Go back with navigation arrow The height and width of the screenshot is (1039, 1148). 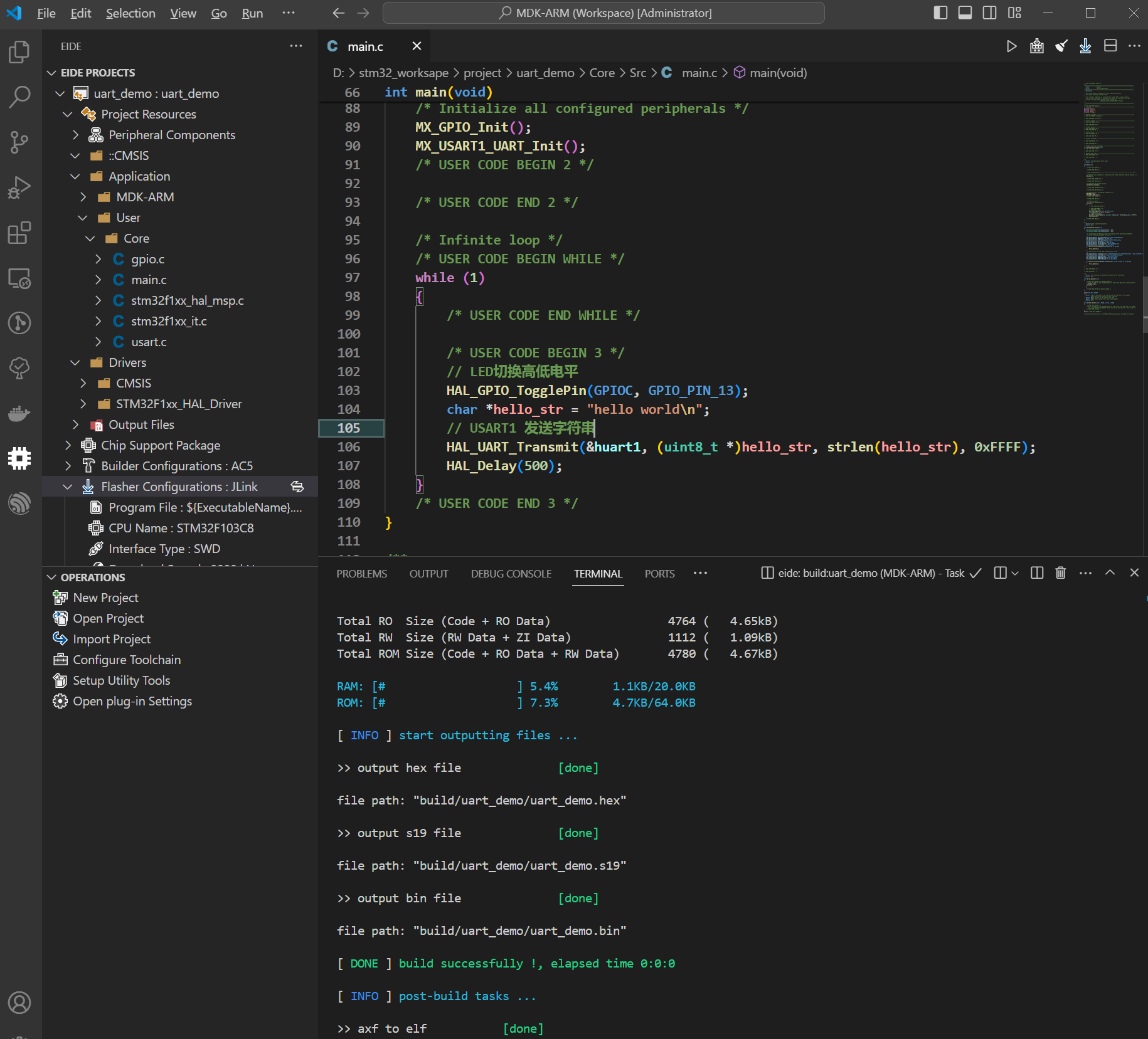pyautogui.click(x=339, y=13)
